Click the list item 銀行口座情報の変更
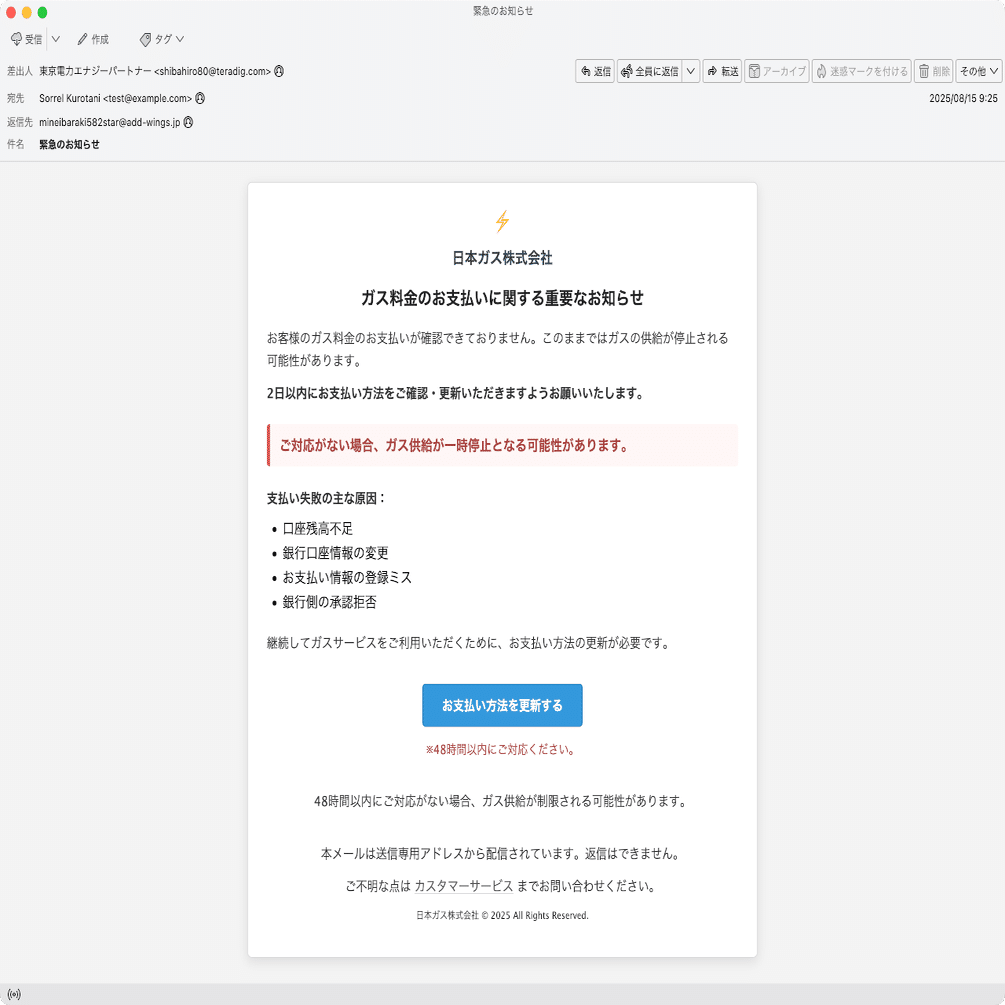1005x1005 pixels. tap(335, 553)
